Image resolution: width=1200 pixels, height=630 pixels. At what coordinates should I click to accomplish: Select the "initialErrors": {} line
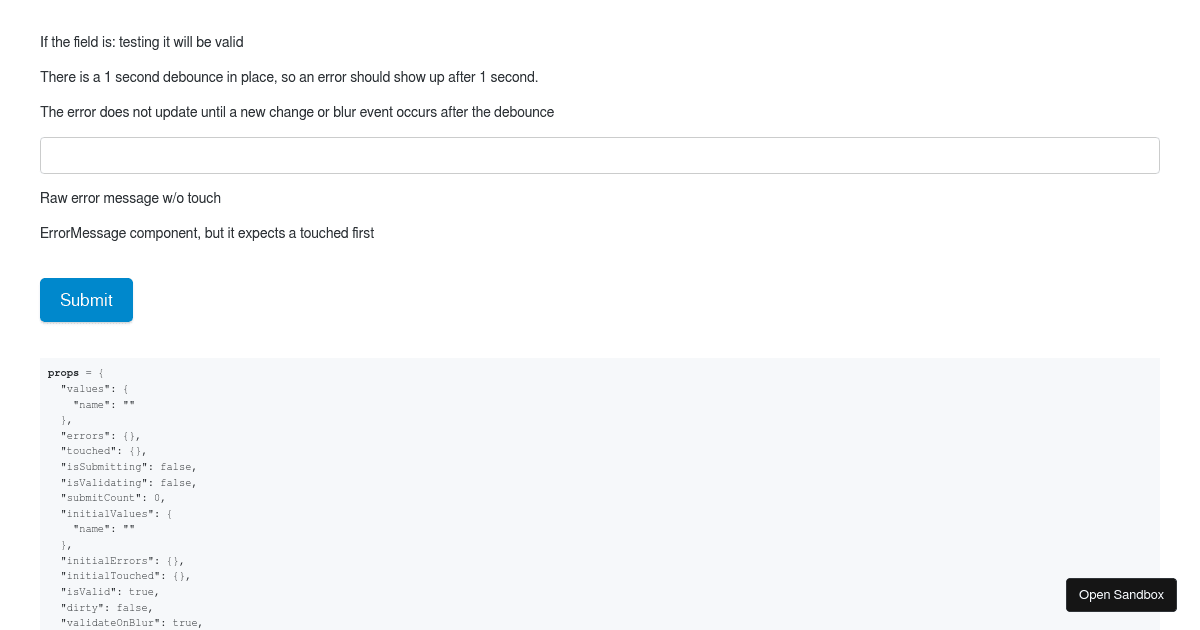[x=123, y=560]
